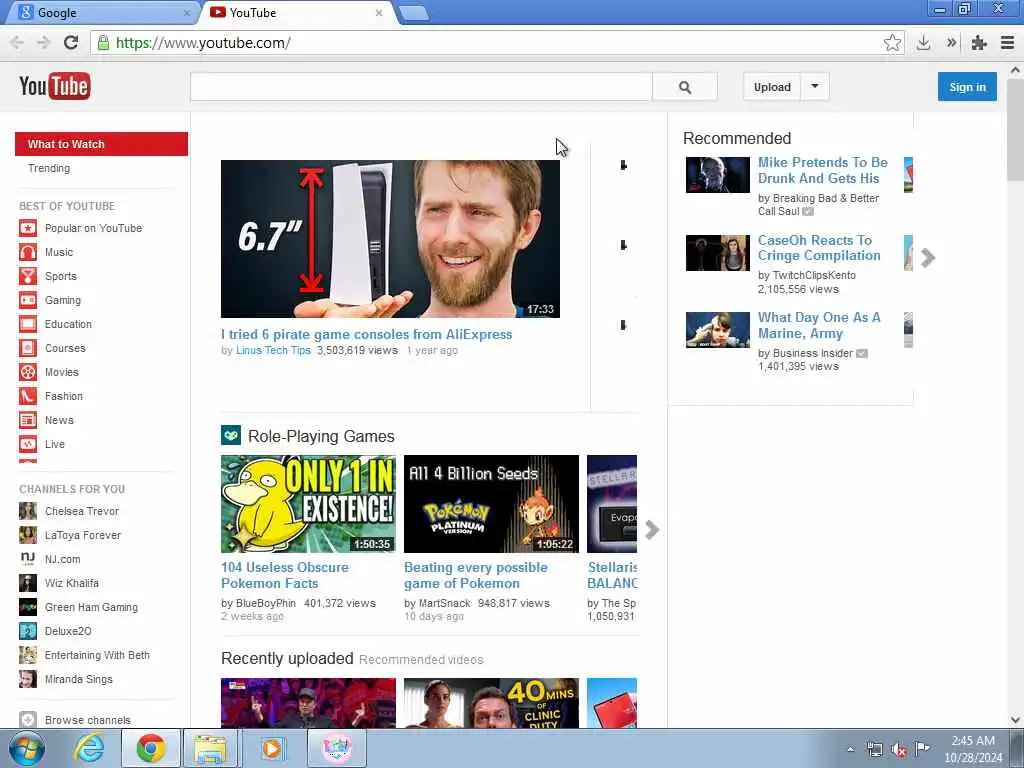Open the Action Center flag icon

[x=922, y=749]
